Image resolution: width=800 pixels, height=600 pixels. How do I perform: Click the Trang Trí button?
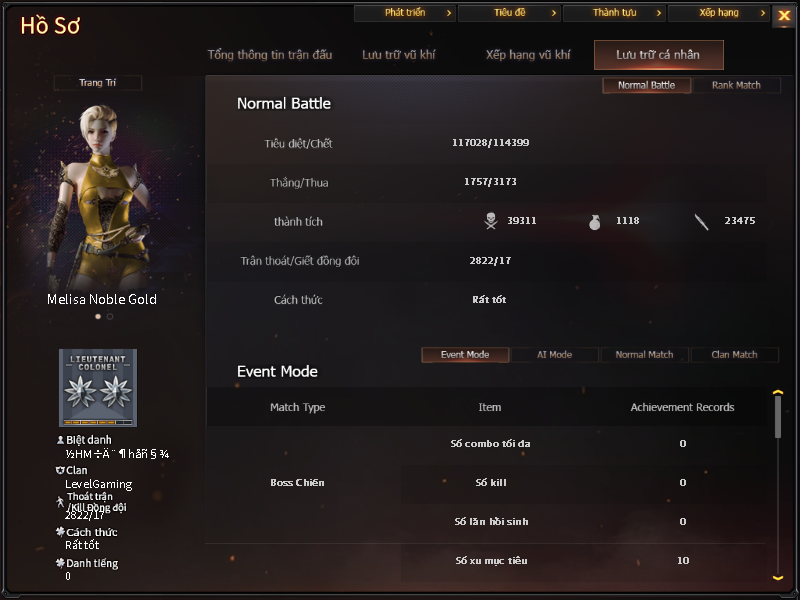click(x=97, y=83)
